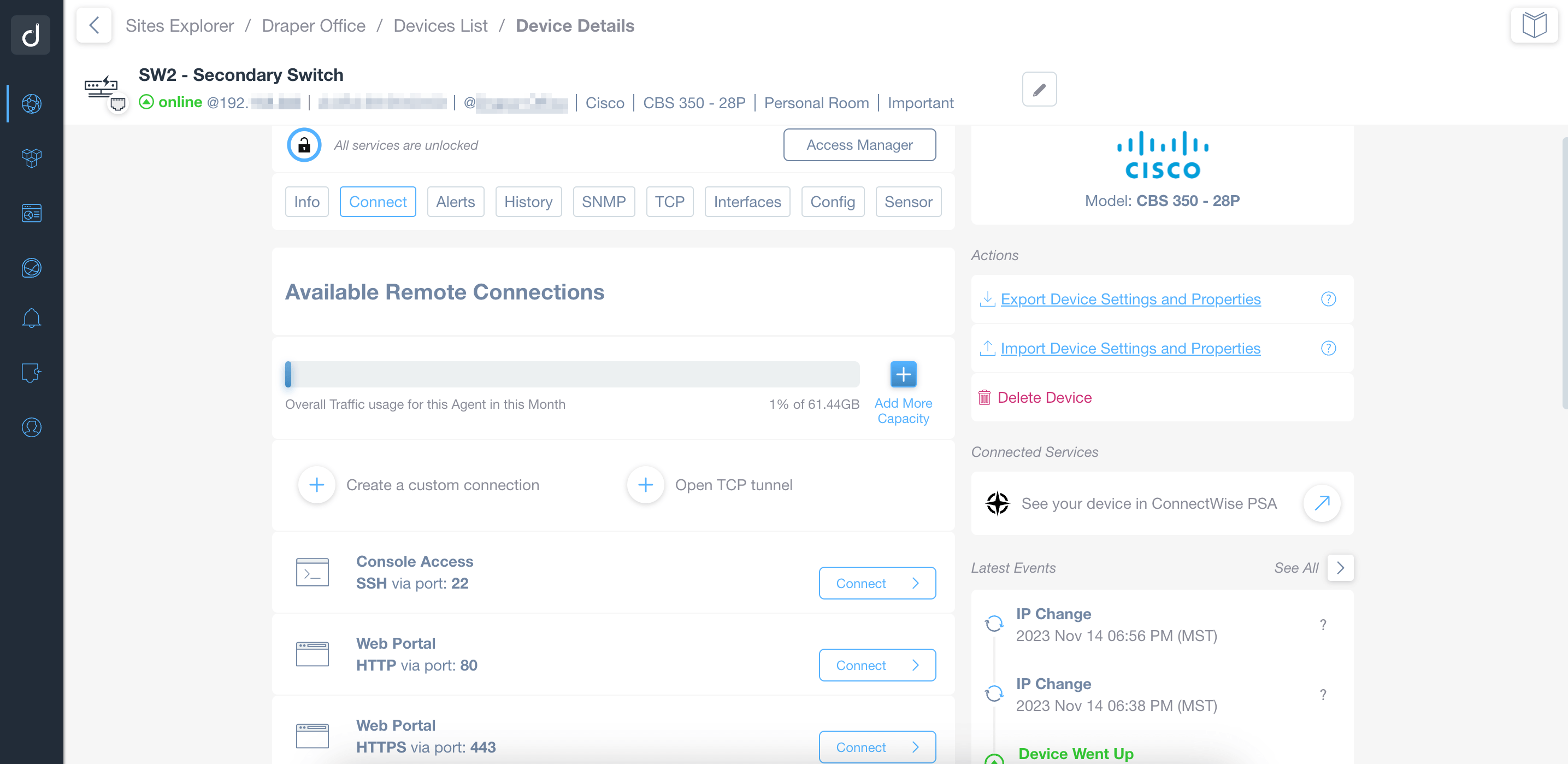Select the Connect tab
This screenshot has height=764, width=1568.
tap(378, 202)
